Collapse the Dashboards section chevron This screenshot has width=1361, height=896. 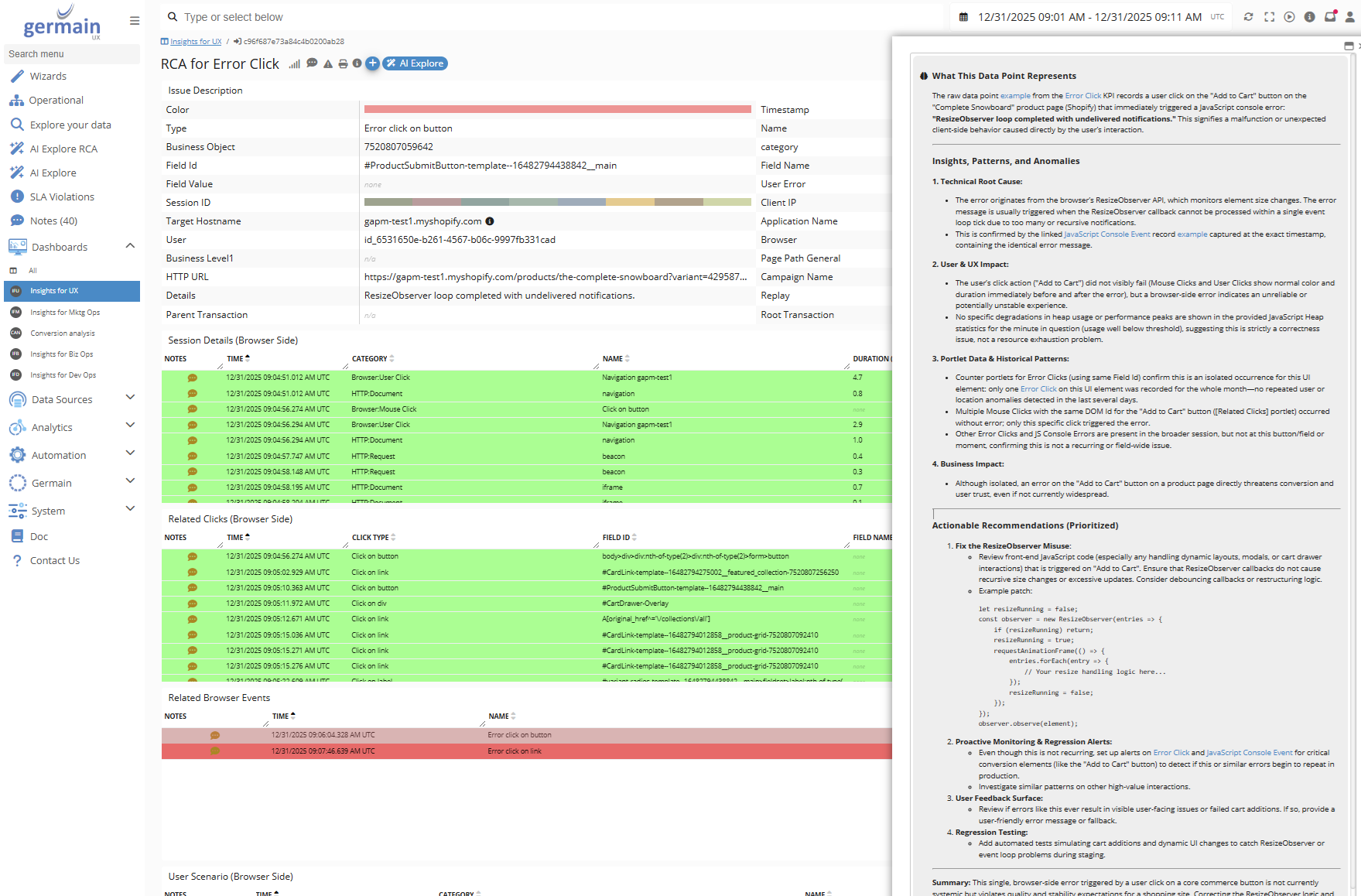130,246
